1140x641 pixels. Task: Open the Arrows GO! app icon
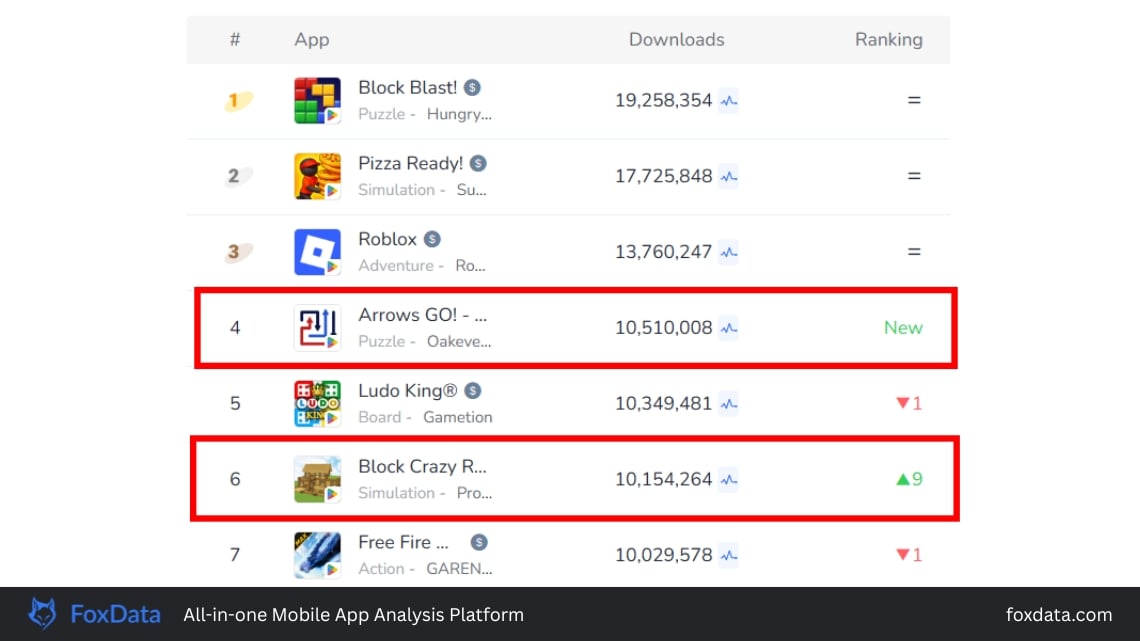317,328
